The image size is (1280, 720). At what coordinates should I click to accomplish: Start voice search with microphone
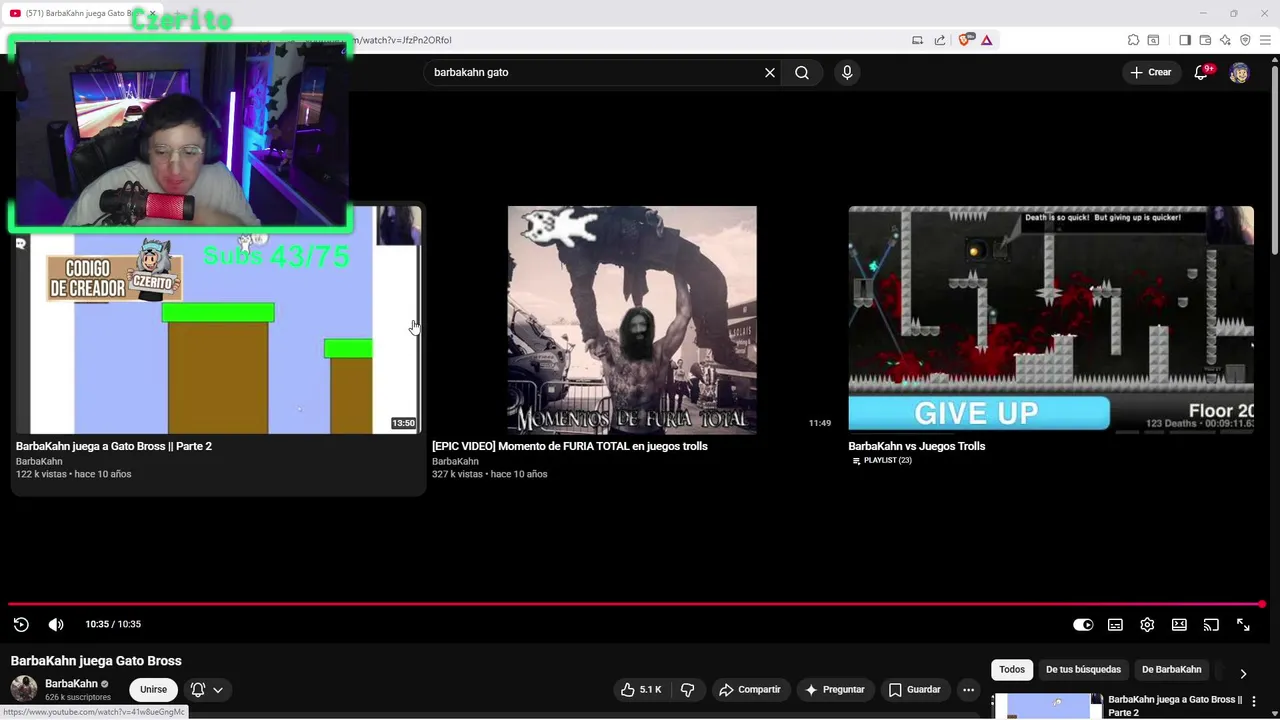(x=847, y=72)
